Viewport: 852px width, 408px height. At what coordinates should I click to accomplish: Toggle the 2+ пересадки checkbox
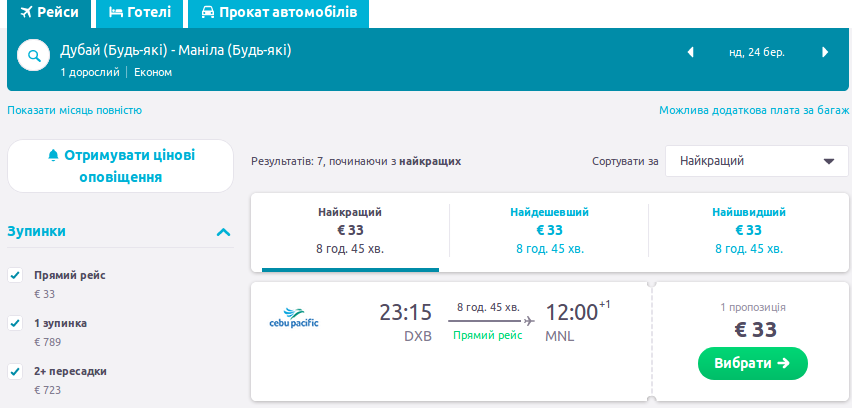tap(15, 371)
